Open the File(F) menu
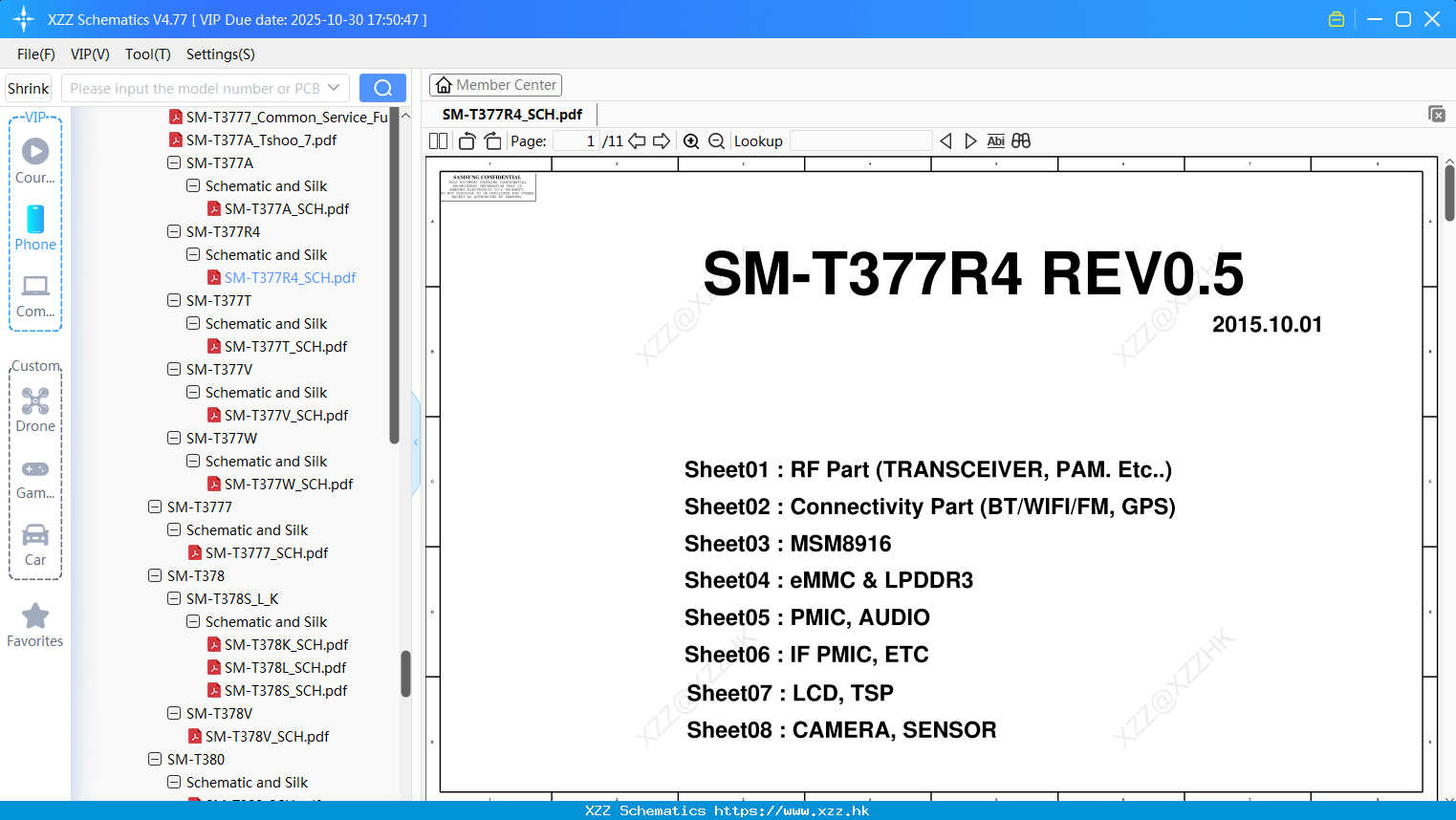The height and width of the screenshot is (820, 1456). (36, 54)
